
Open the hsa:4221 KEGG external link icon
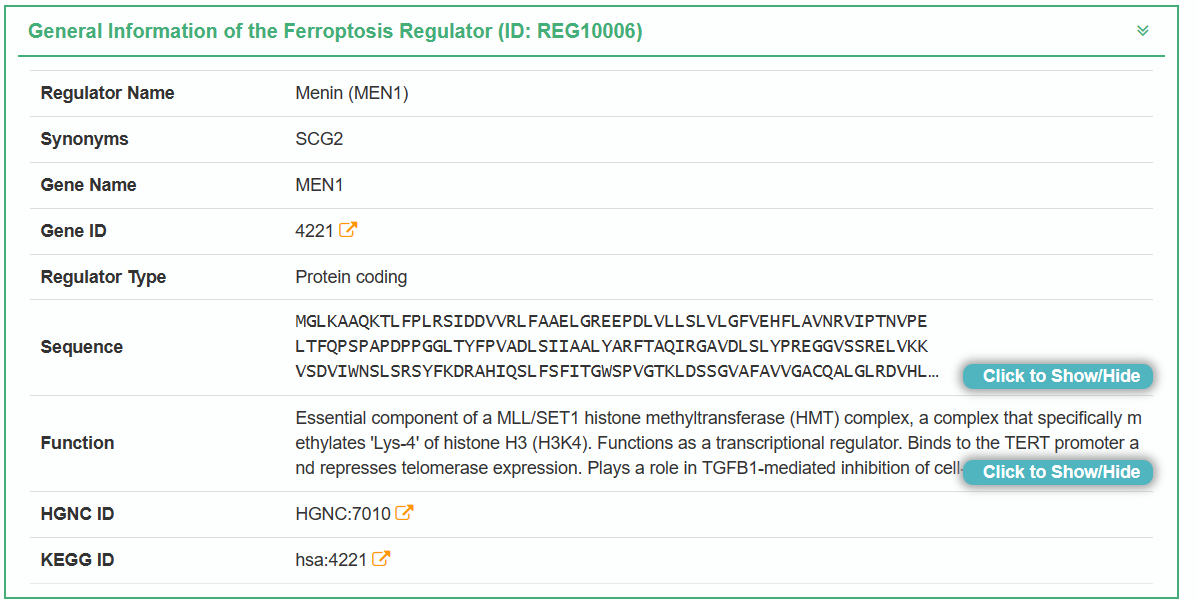[381, 559]
